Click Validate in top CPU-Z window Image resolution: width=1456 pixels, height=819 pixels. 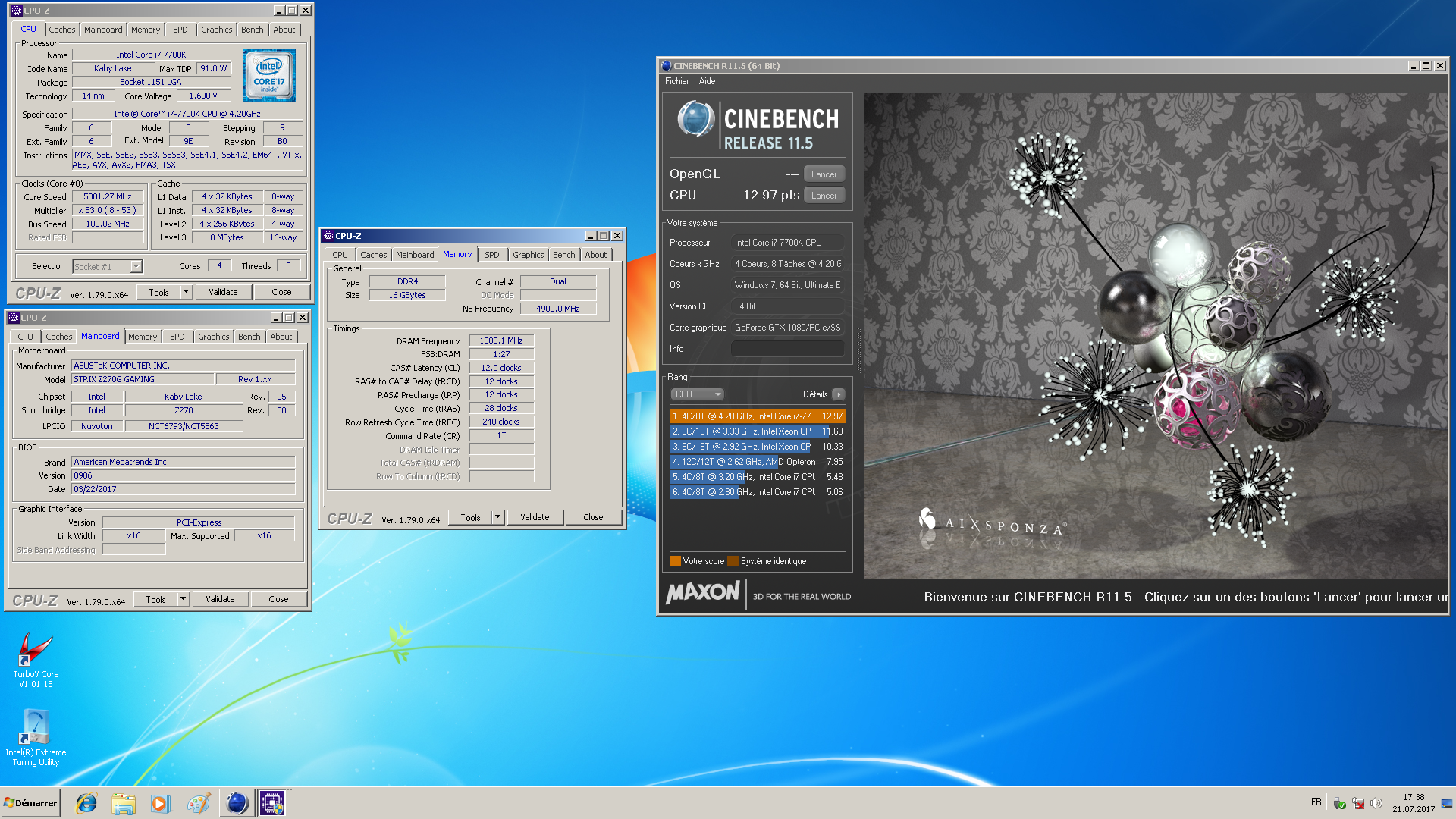(223, 292)
